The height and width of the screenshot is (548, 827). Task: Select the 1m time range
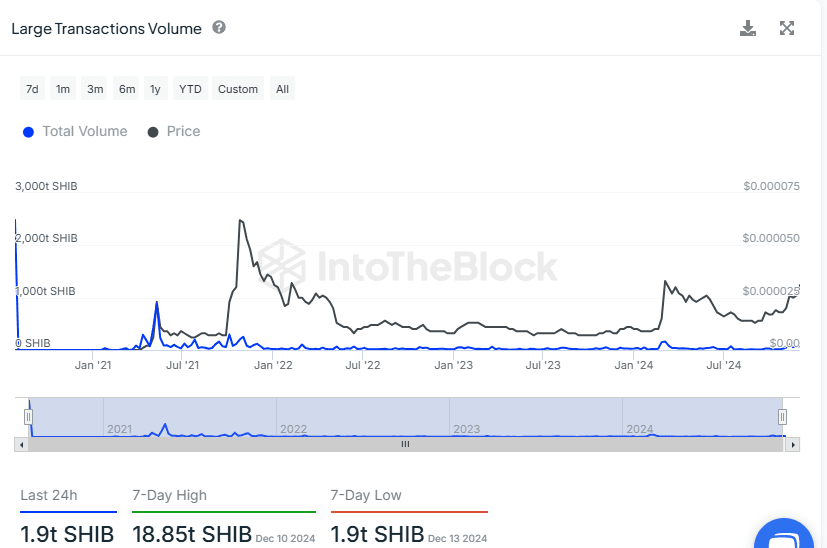tap(63, 89)
